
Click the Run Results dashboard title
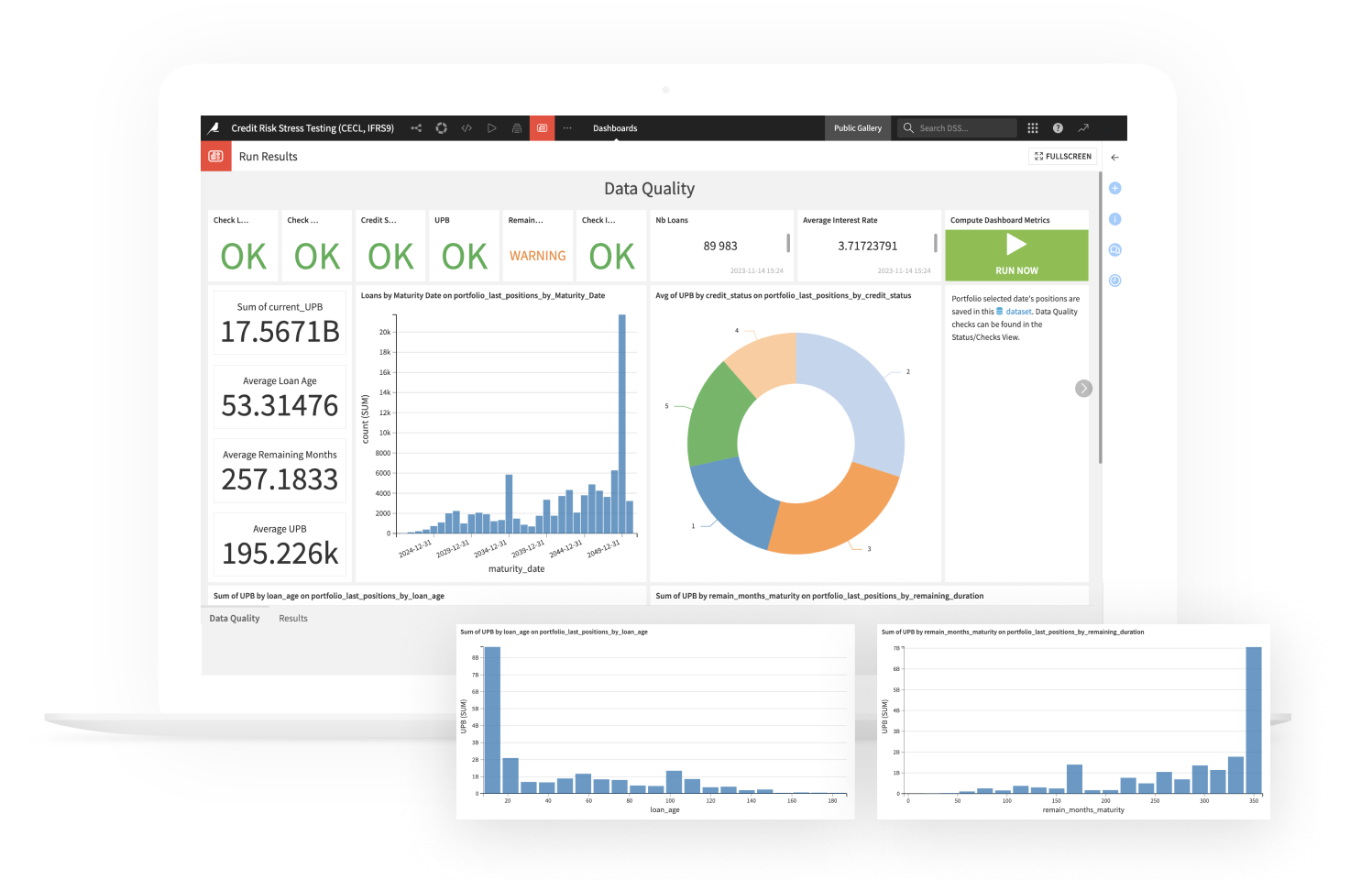(x=269, y=157)
